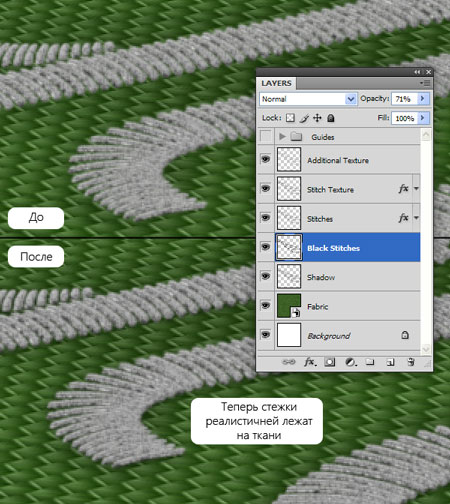Screen dimensions: 450x504
Task: Select layer named Stitch Texture
Action: click(330, 190)
